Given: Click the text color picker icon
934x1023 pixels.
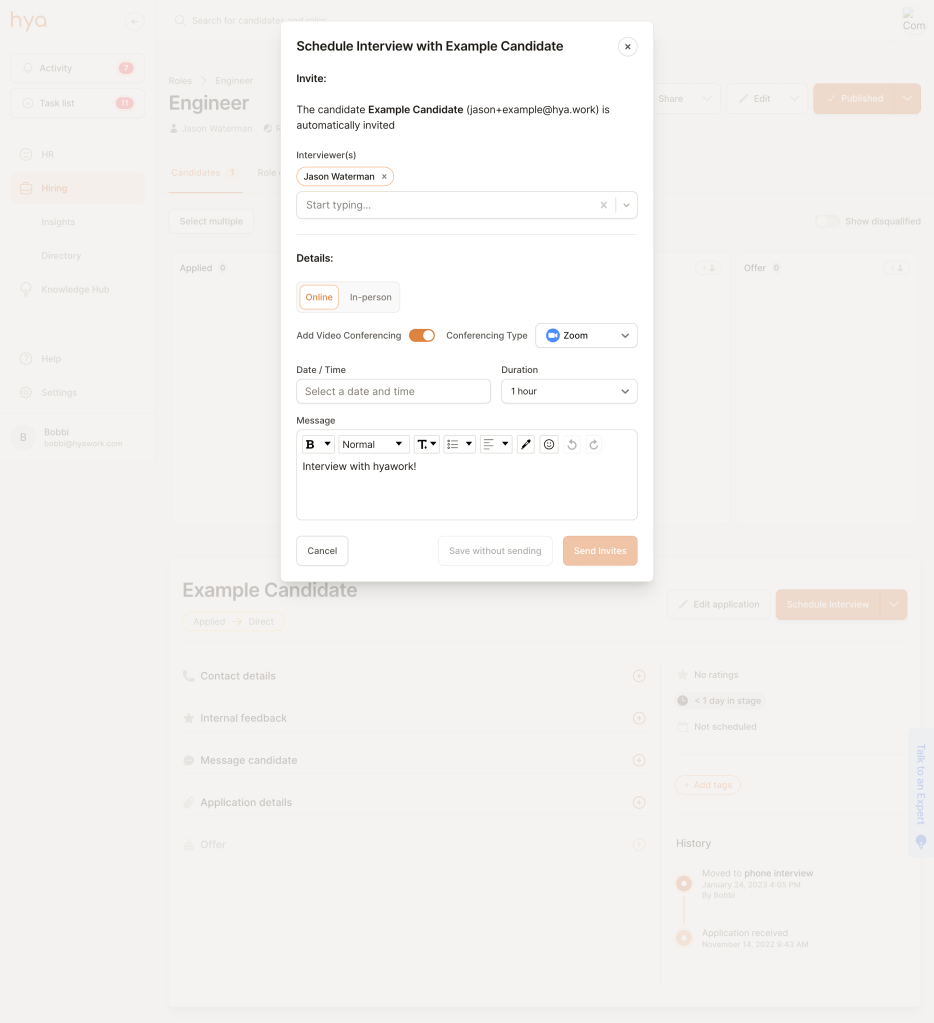Looking at the screenshot, I should point(526,444).
